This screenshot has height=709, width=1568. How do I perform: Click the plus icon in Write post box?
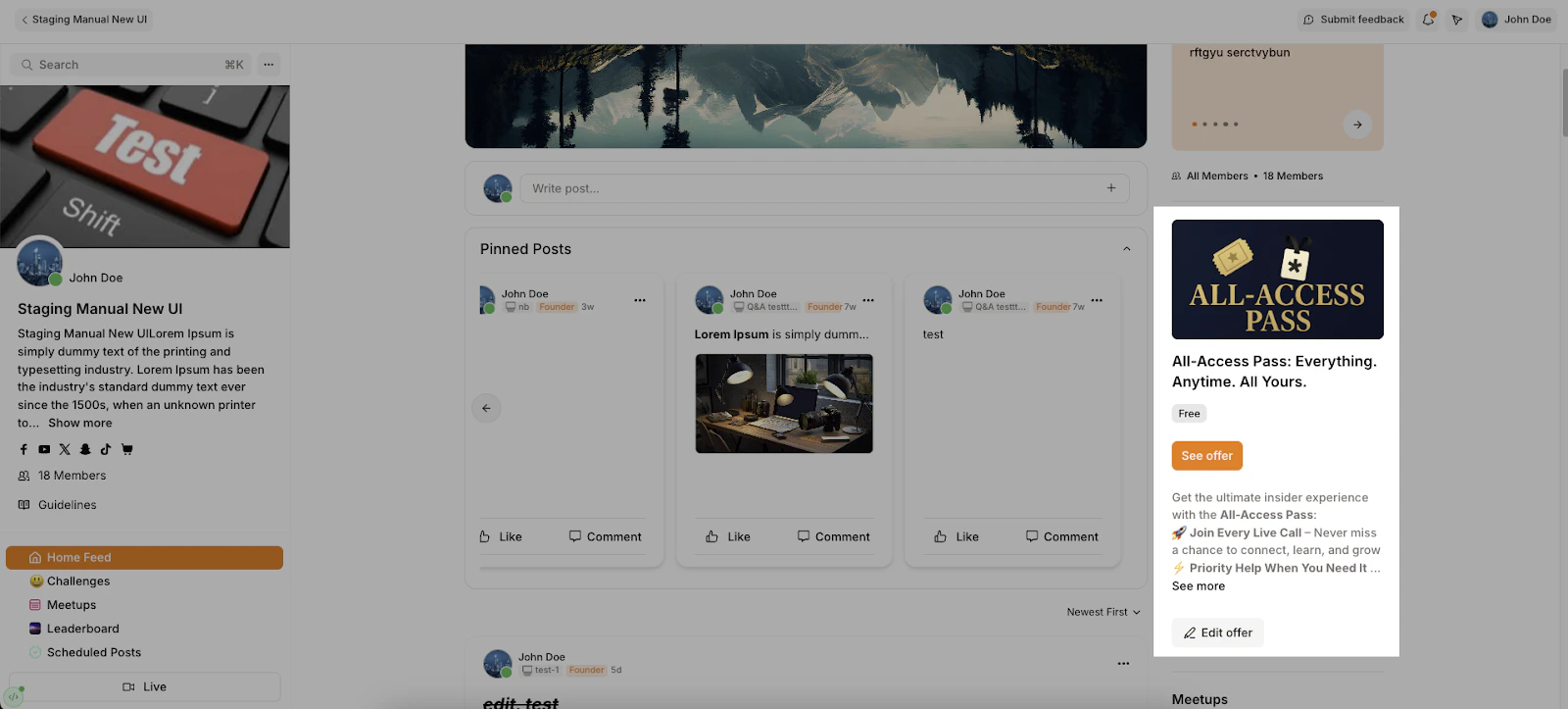[1111, 188]
